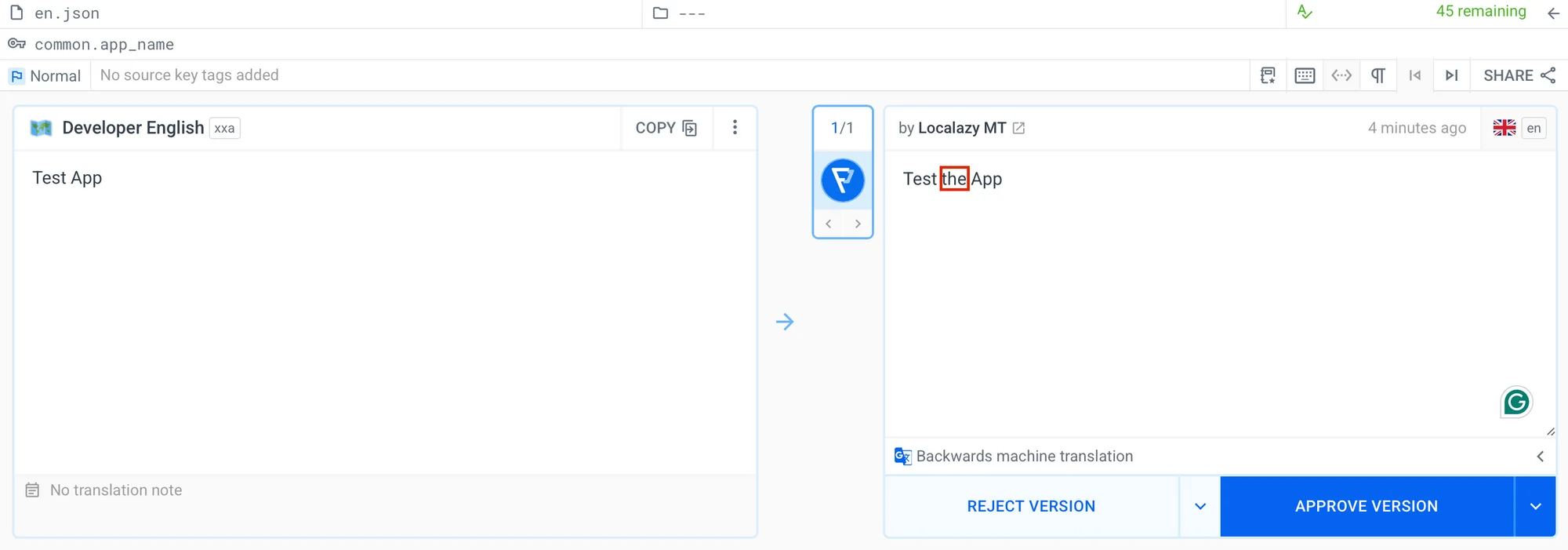
Task: Open dropdown next to Approve Version
Action: click(1535, 506)
